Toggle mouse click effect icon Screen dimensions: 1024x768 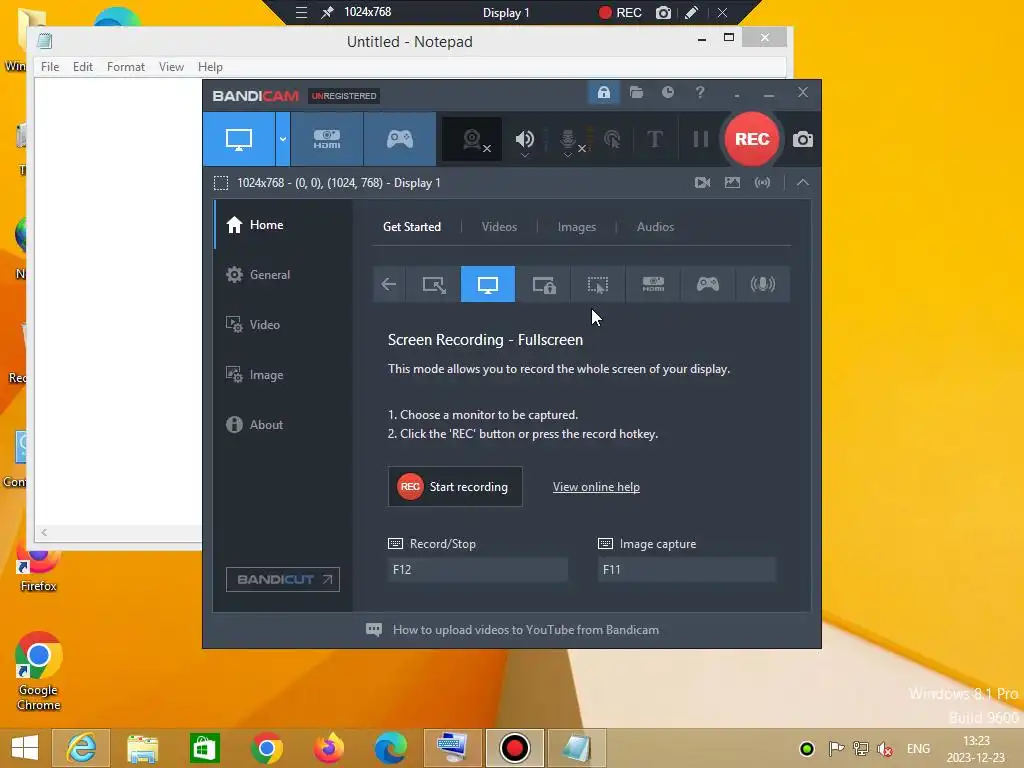pyautogui.click(x=612, y=139)
